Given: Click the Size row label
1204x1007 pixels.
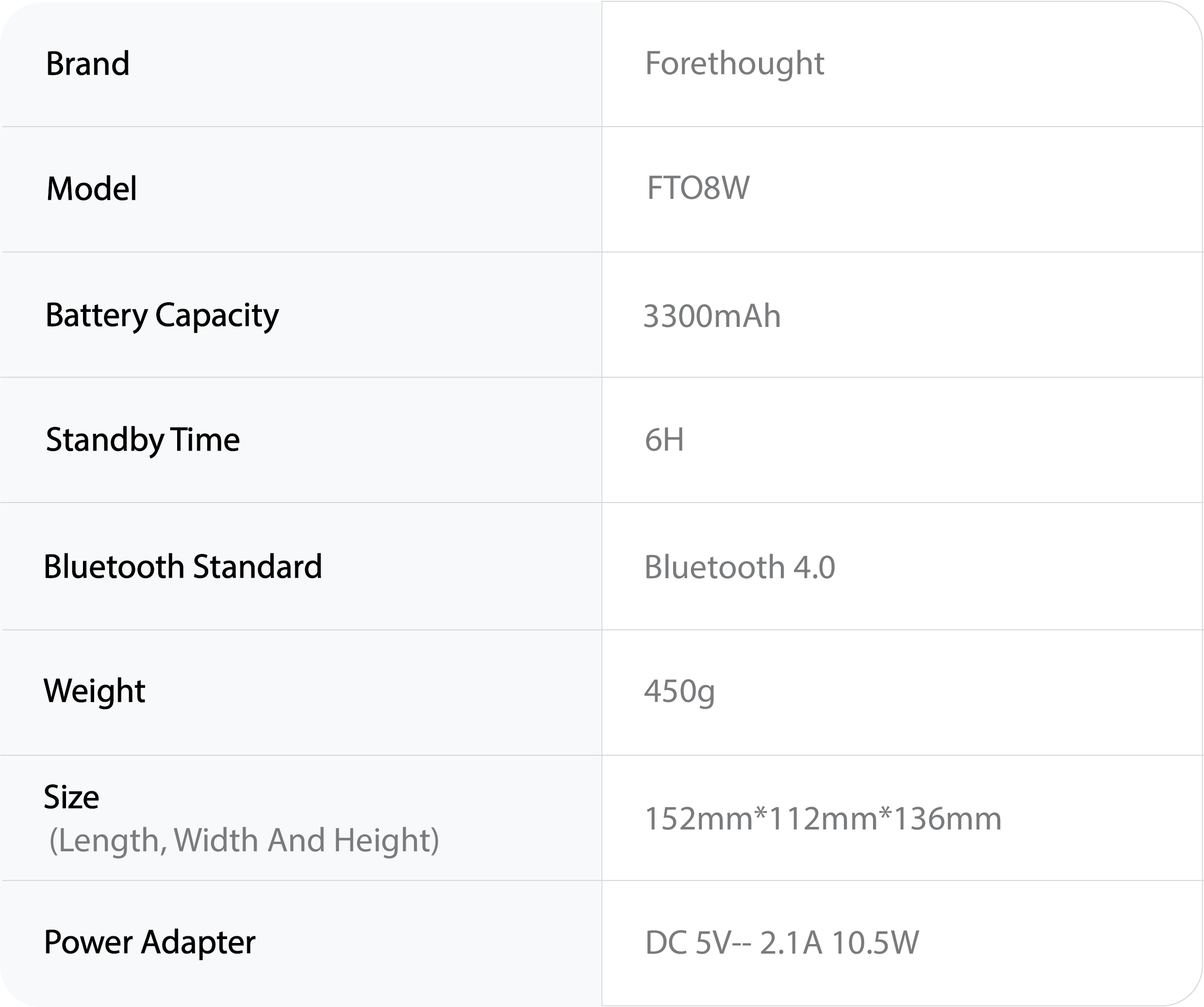Looking at the screenshot, I should pos(72,797).
